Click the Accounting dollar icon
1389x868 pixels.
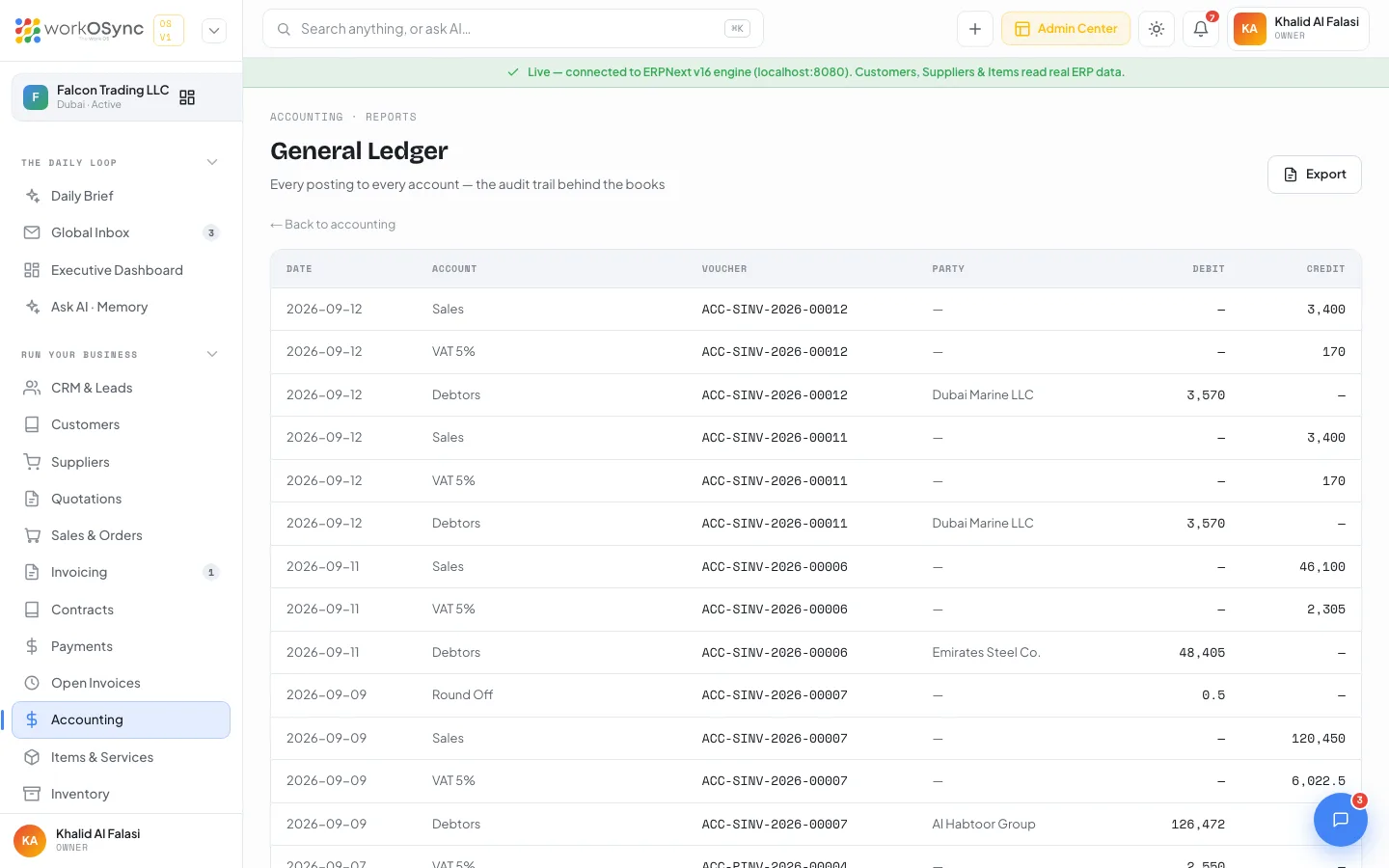click(x=32, y=719)
